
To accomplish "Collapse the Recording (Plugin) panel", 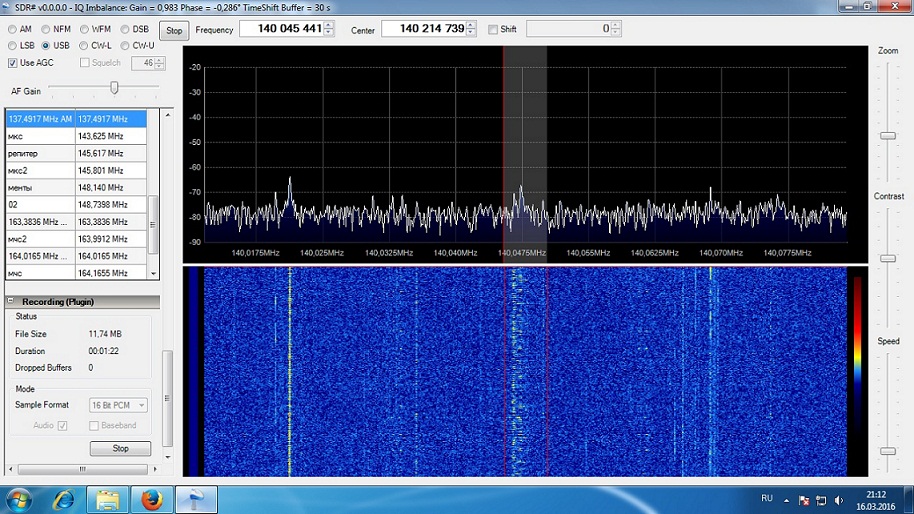I will point(11,301).
